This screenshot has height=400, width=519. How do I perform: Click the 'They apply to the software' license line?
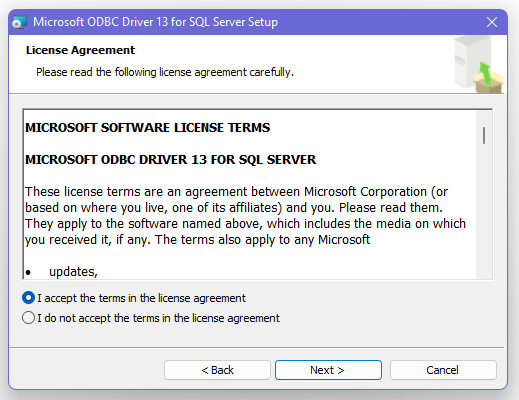(245, 224)
